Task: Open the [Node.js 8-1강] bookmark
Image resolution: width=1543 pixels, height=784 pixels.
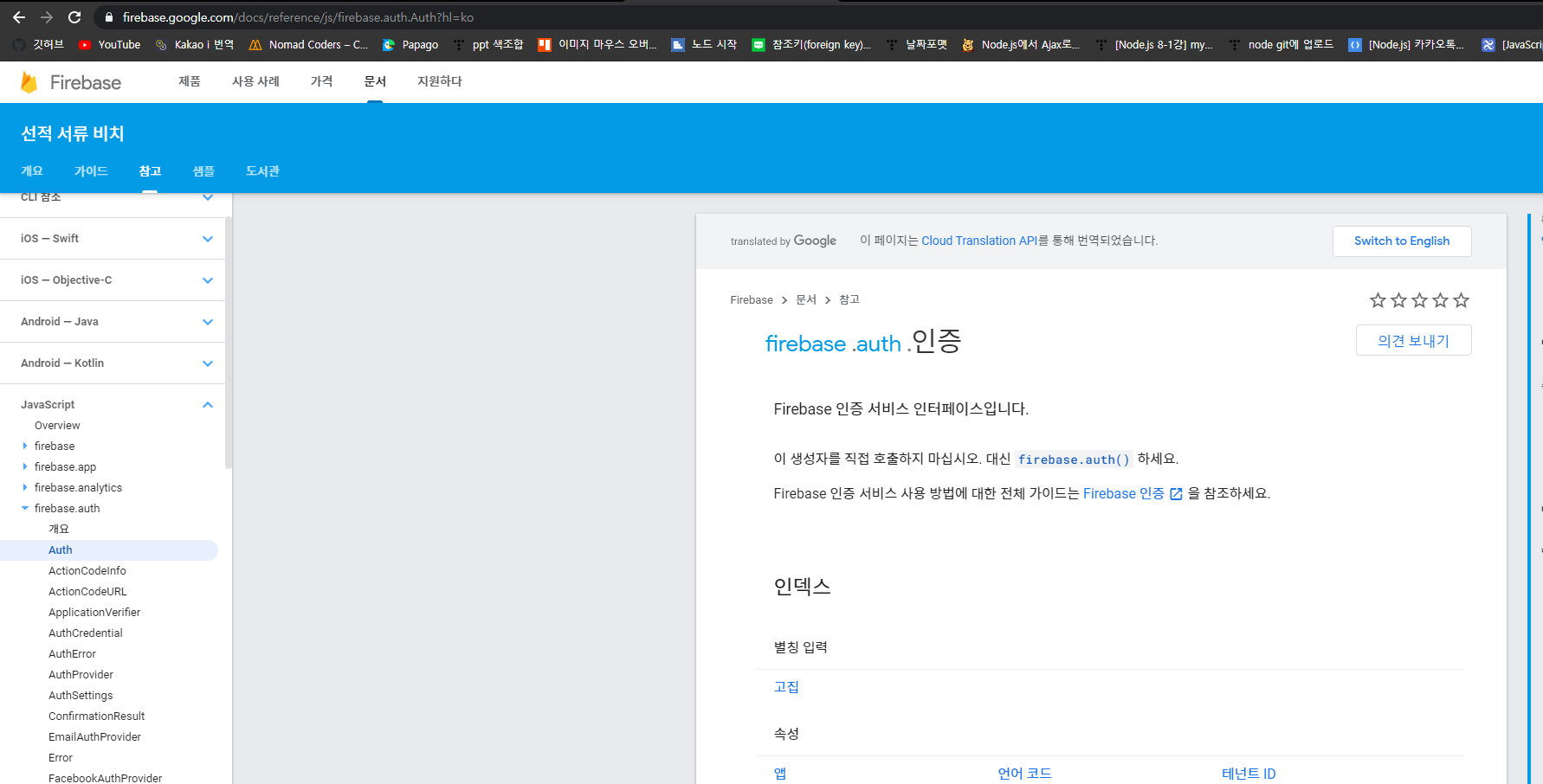Action: (1154, 45)
